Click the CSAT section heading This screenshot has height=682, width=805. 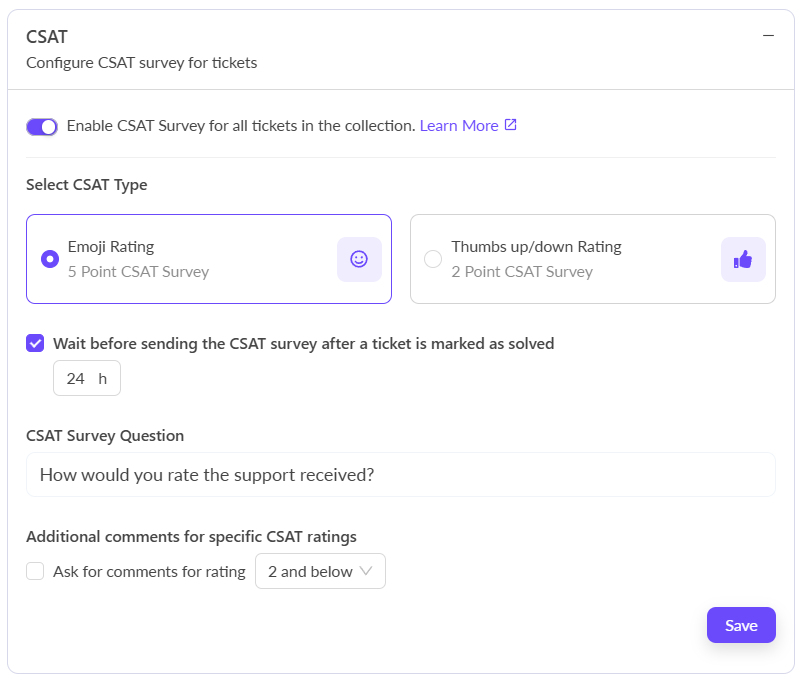pos(47,37)
